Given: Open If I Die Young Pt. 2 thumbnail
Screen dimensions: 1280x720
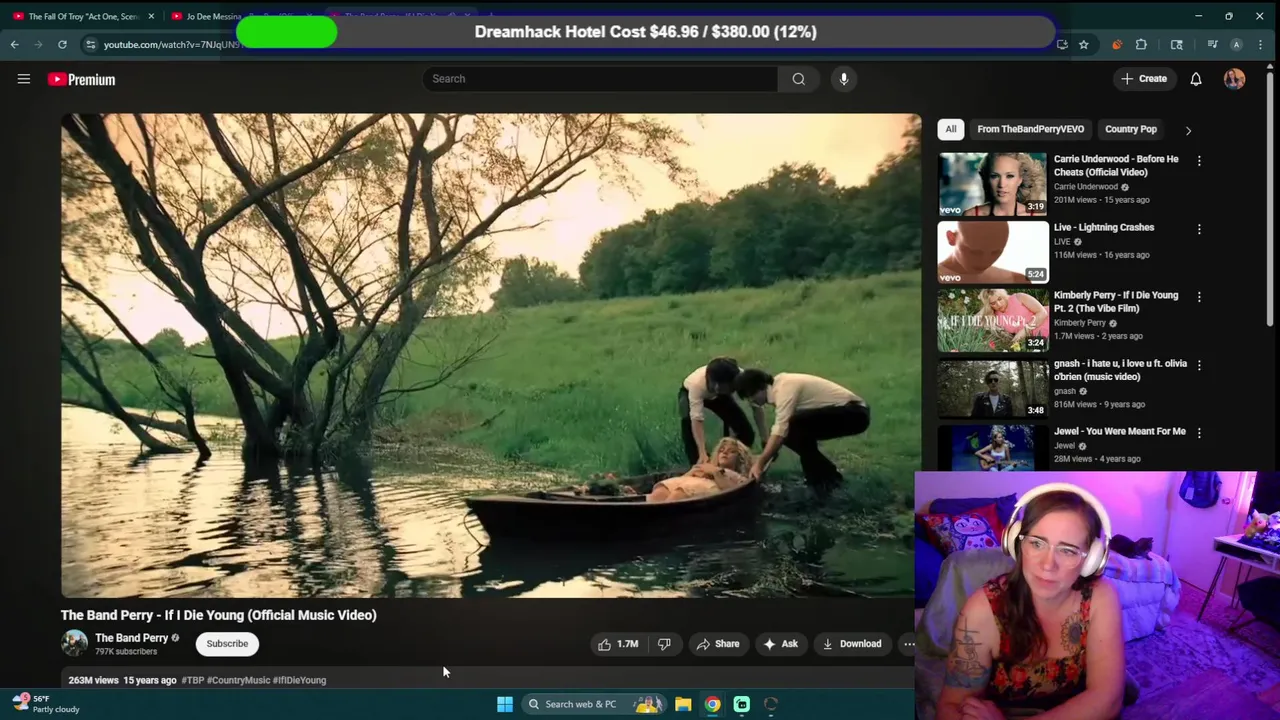Looking at the screenshot, I should coord(992,319).
